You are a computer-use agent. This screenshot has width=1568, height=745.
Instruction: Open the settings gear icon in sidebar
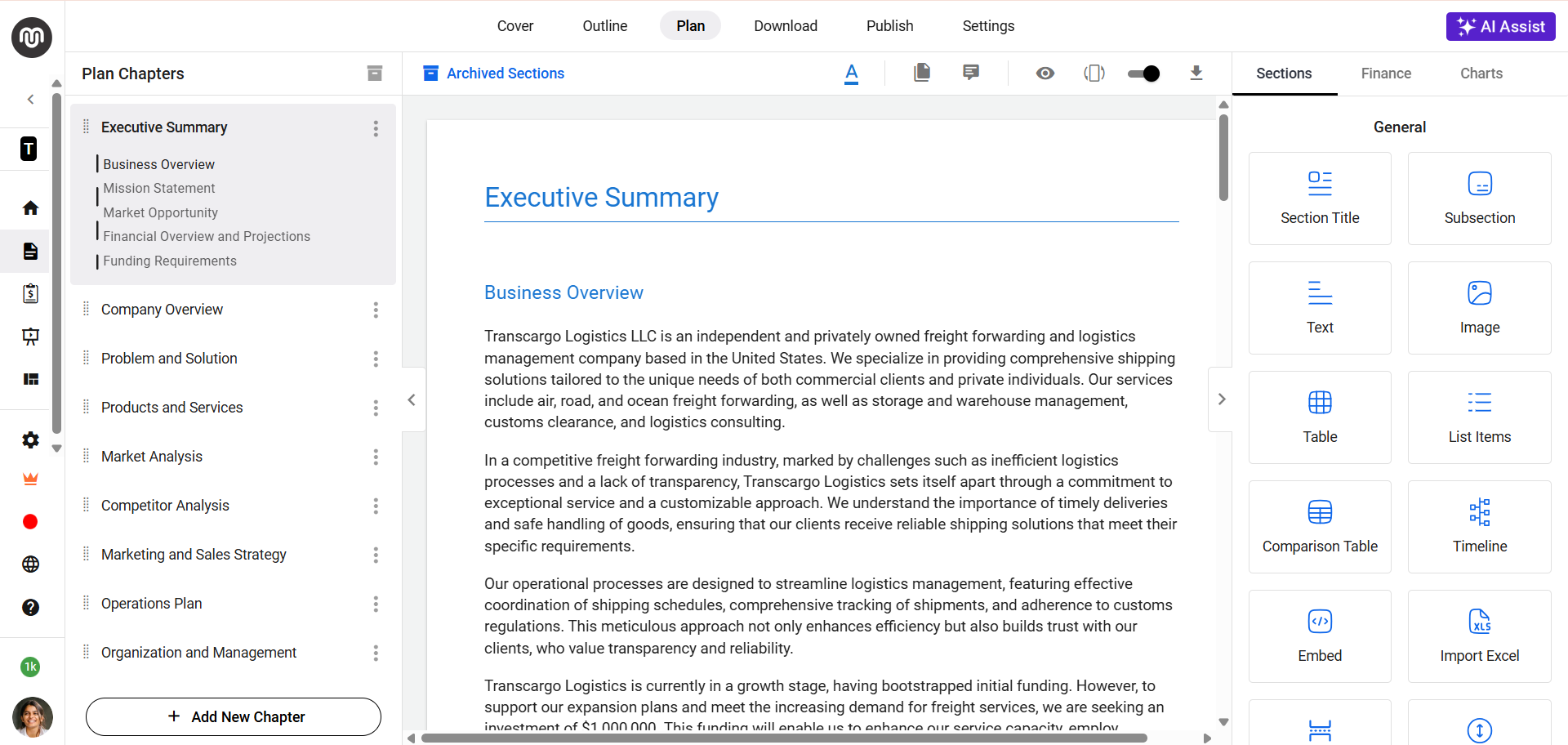(30, 440)
